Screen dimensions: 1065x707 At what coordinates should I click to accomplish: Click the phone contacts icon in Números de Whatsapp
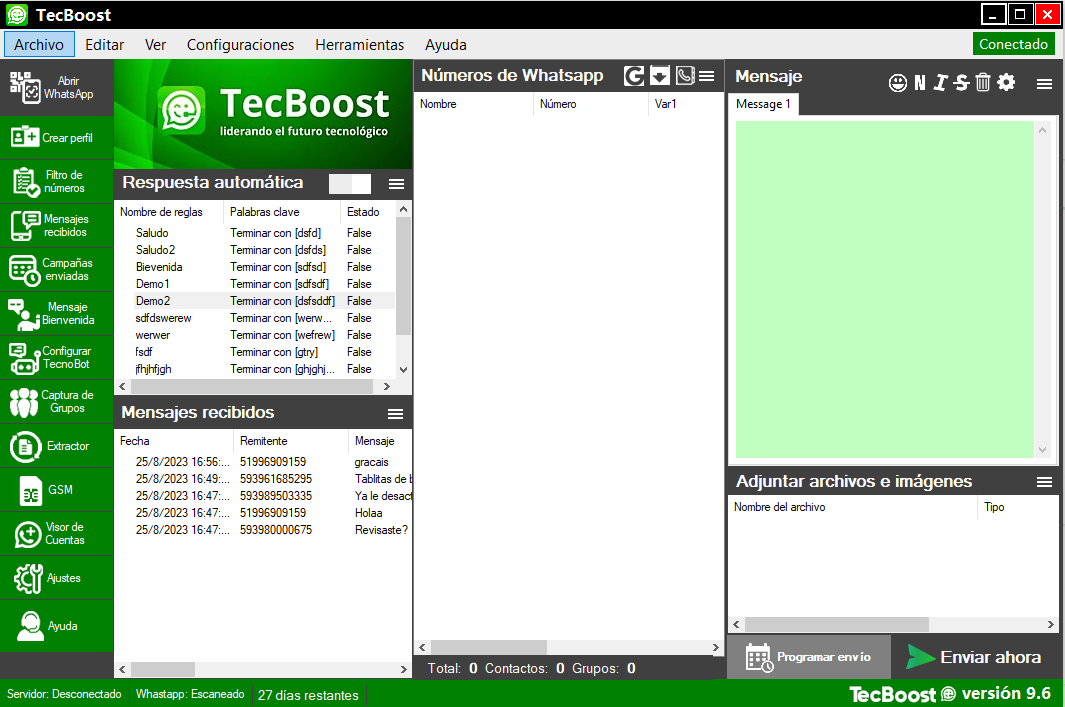click(x=685, y=76)
